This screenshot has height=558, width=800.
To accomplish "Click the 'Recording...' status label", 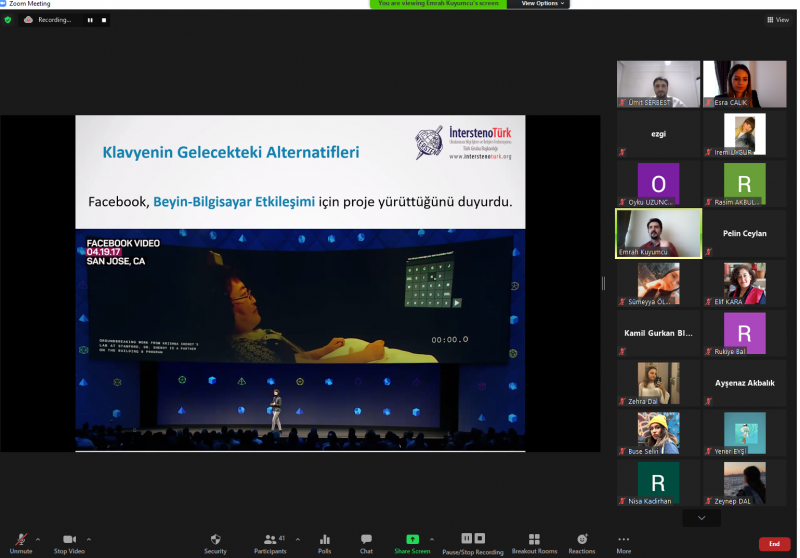I will click(x=55, y=20).
